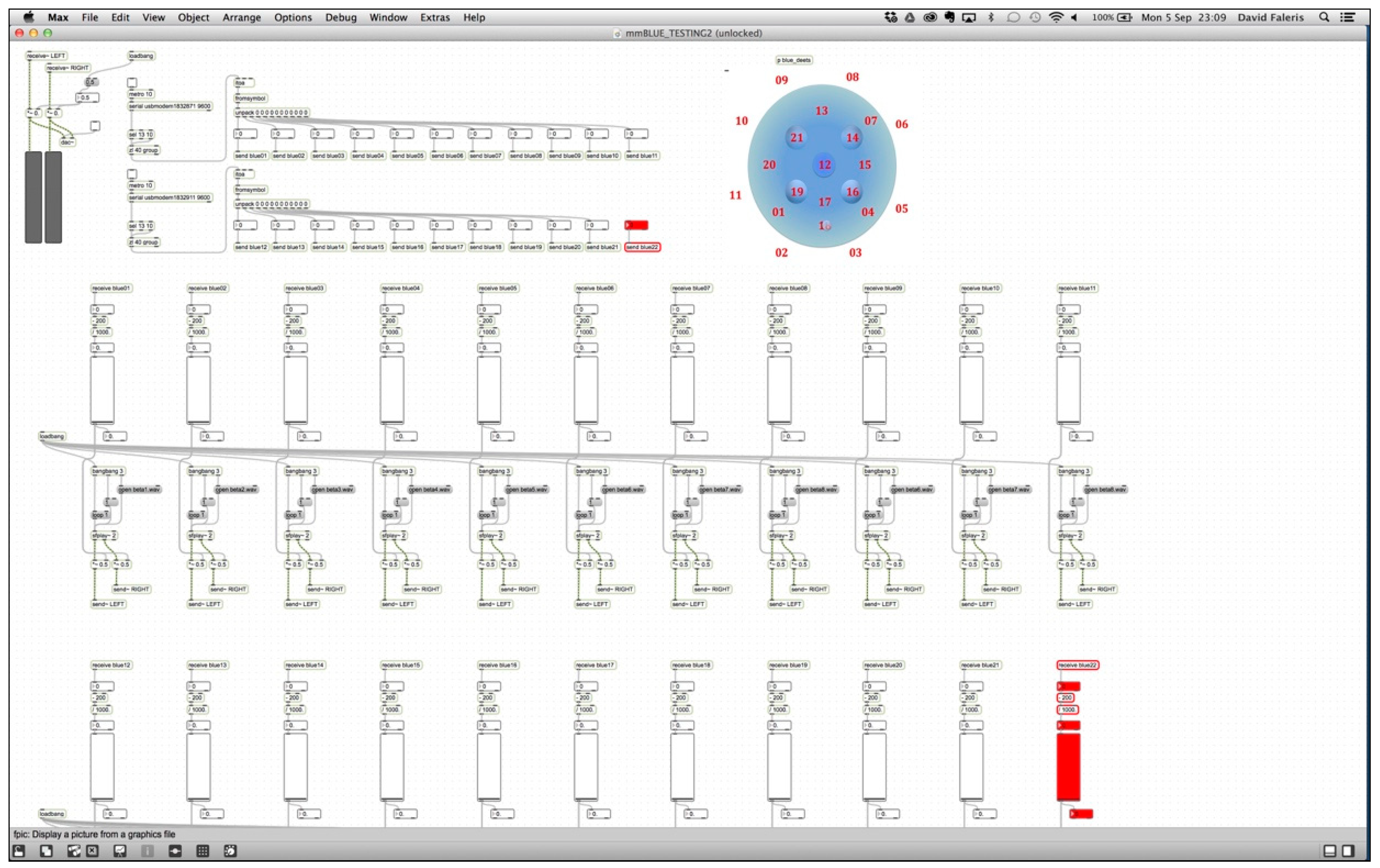Screen dimensions: 1380x868
Task: Open Spotlight search magnifier in menu bar
Action: pyautogui.click(x=1324, y=17)
